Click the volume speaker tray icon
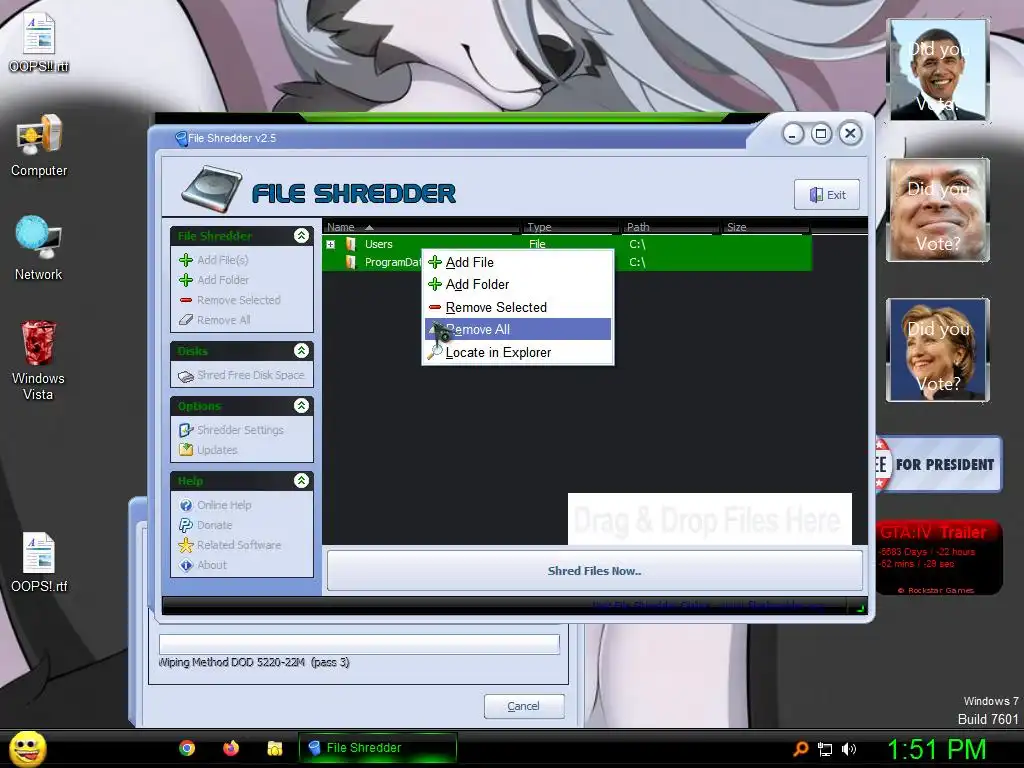 [849, 749]
